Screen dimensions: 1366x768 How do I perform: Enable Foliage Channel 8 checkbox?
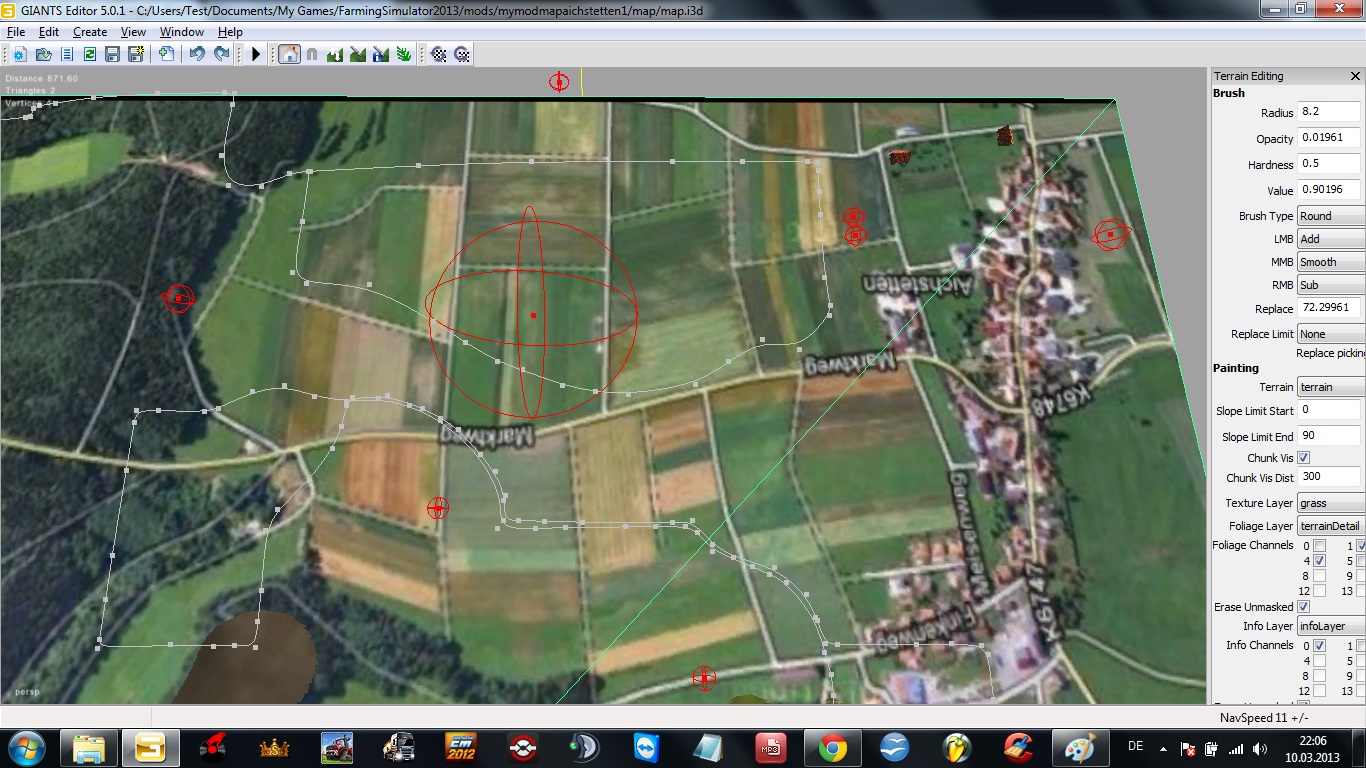coord(1319,576)
